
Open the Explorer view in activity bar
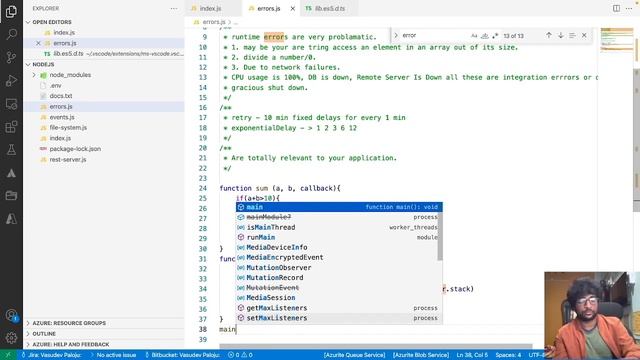click(x=11, y=11)
